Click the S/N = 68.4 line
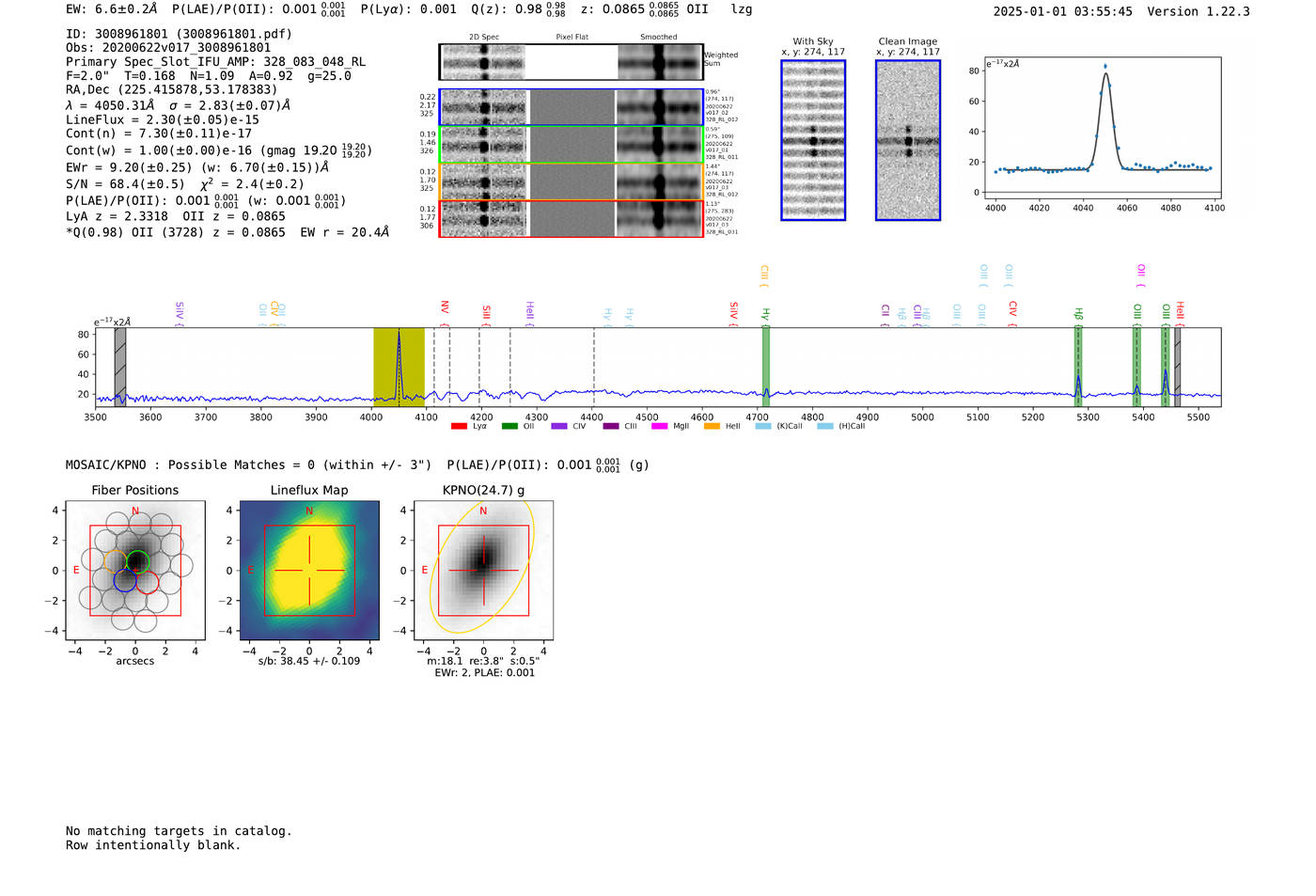Viewport: 1316px width, 896px height. [x=185, y=184]
